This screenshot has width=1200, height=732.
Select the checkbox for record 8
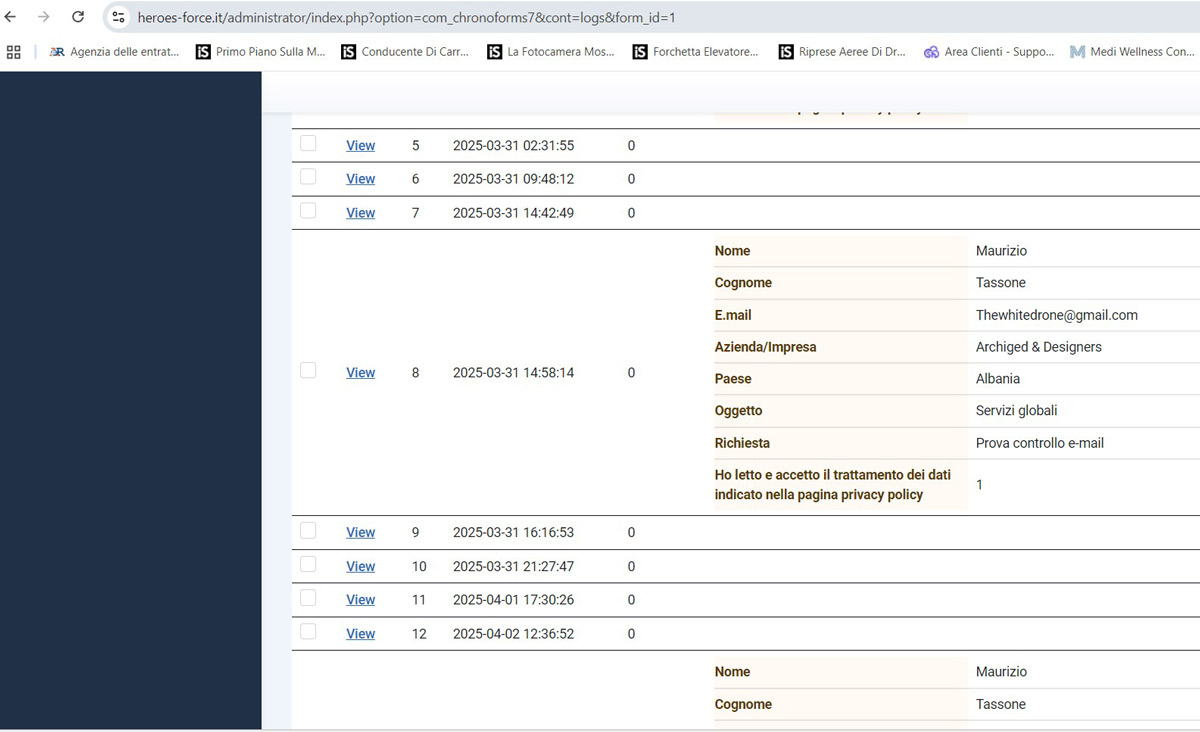tap(308, 371)
